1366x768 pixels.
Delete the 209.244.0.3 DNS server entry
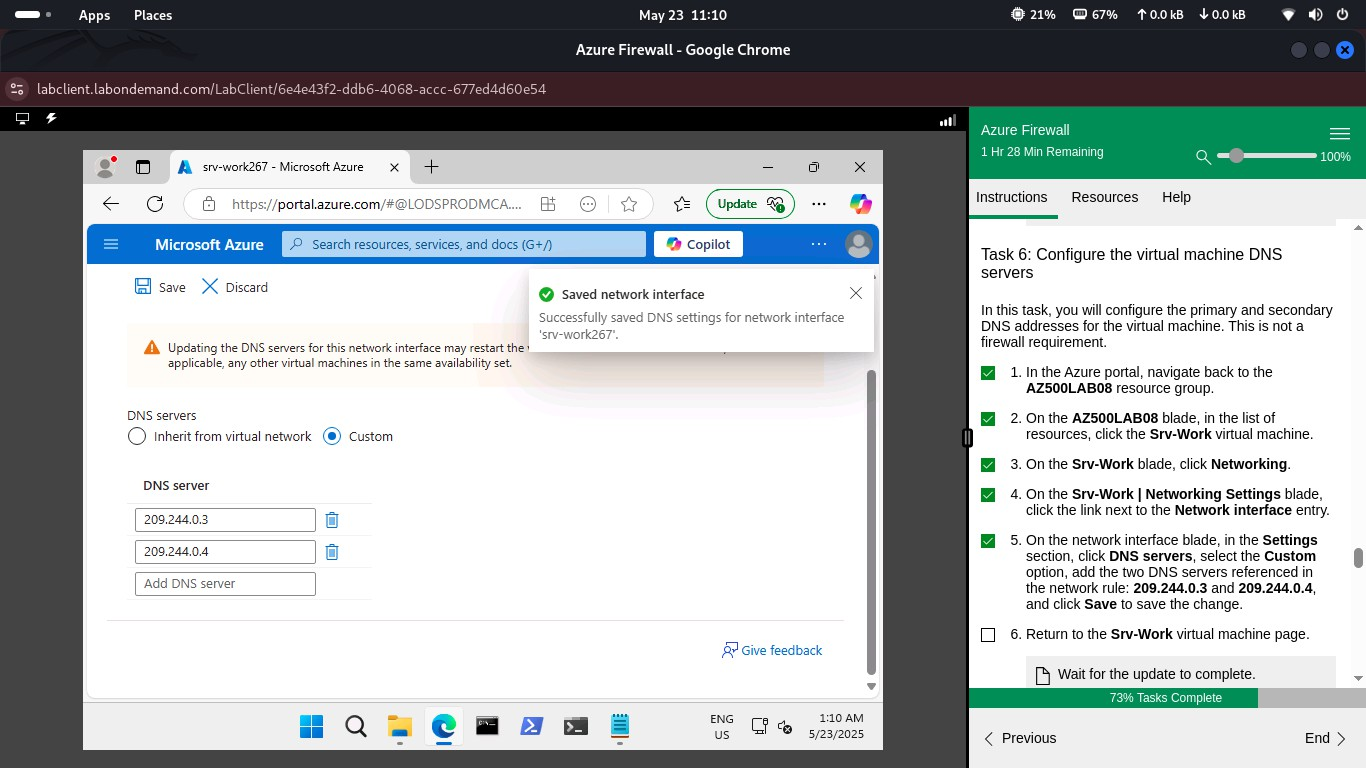click(331, 519)
